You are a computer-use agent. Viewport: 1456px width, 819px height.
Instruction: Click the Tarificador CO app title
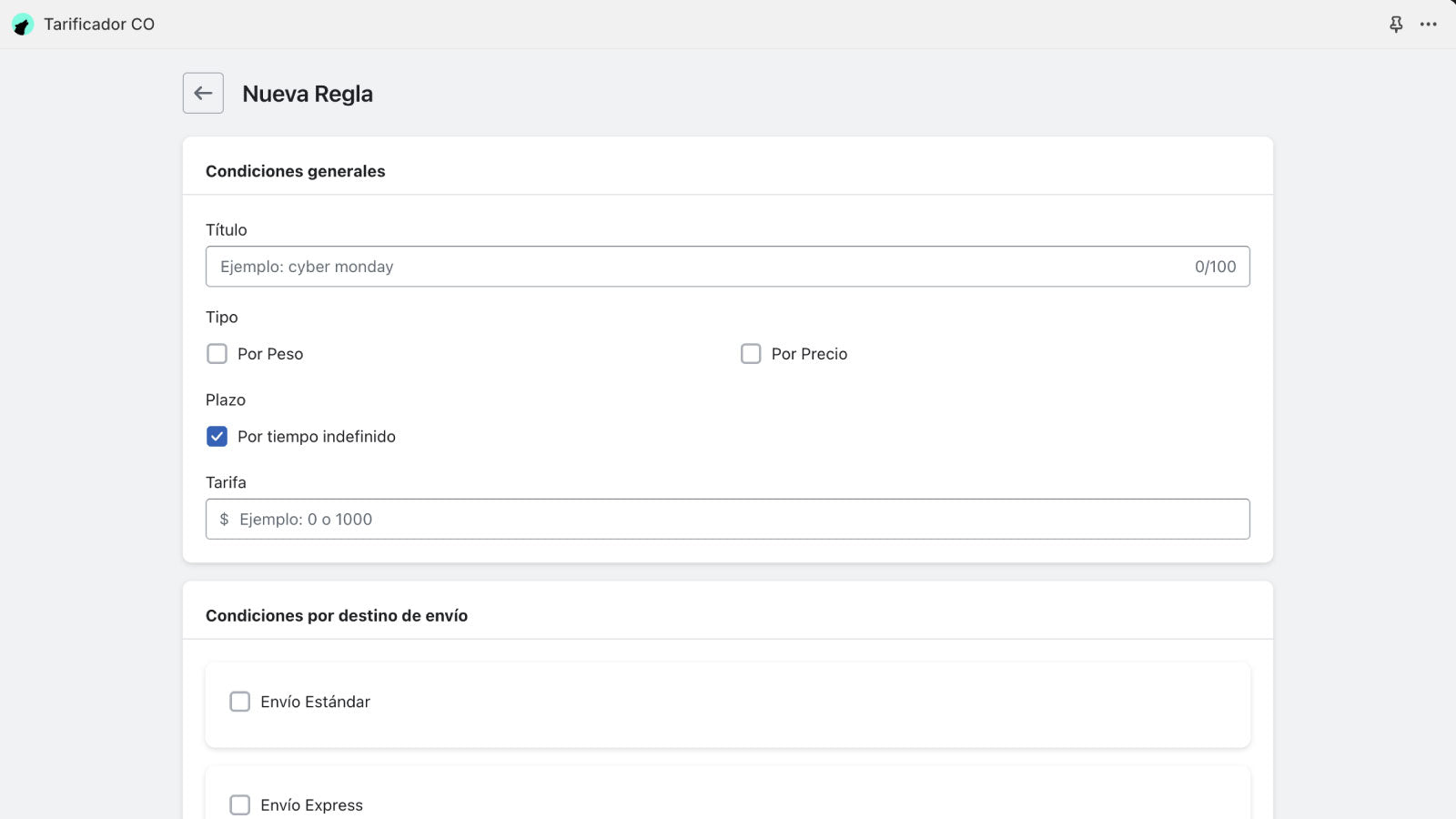pos(99,25)
